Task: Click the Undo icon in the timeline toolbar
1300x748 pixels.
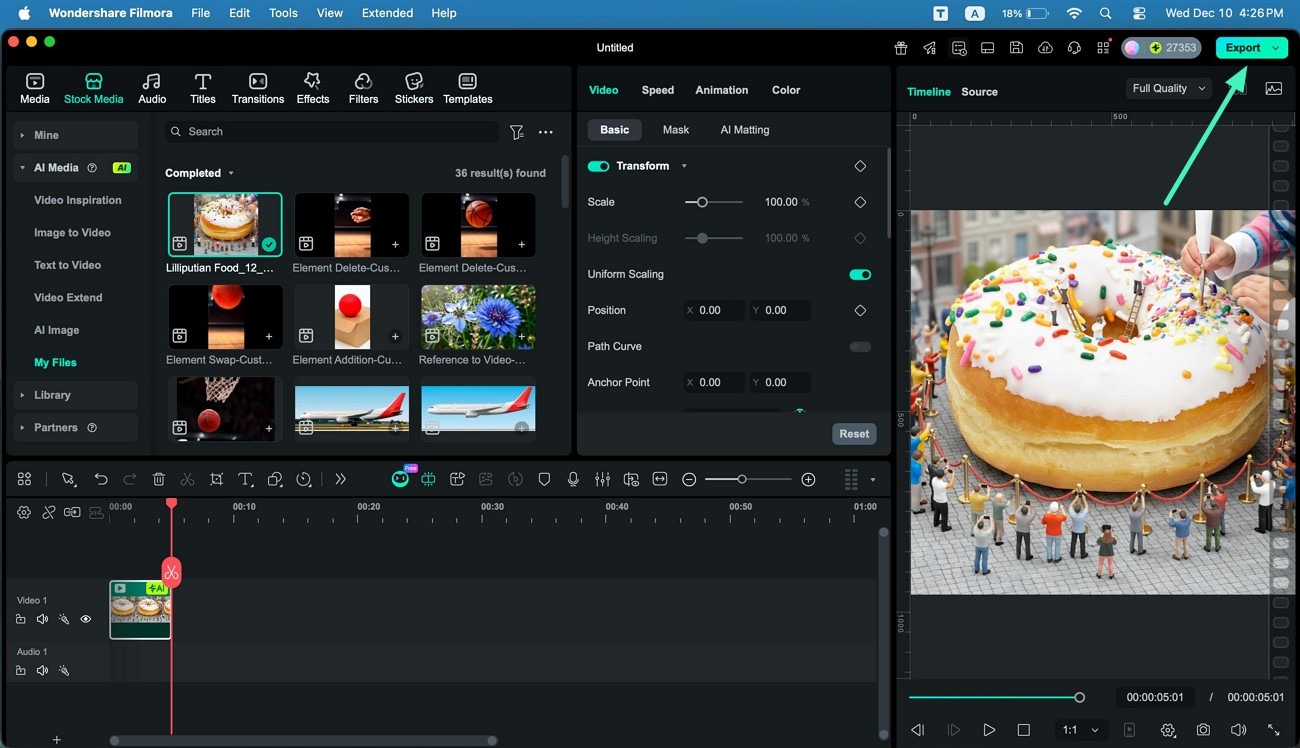Action: point(101,479)
